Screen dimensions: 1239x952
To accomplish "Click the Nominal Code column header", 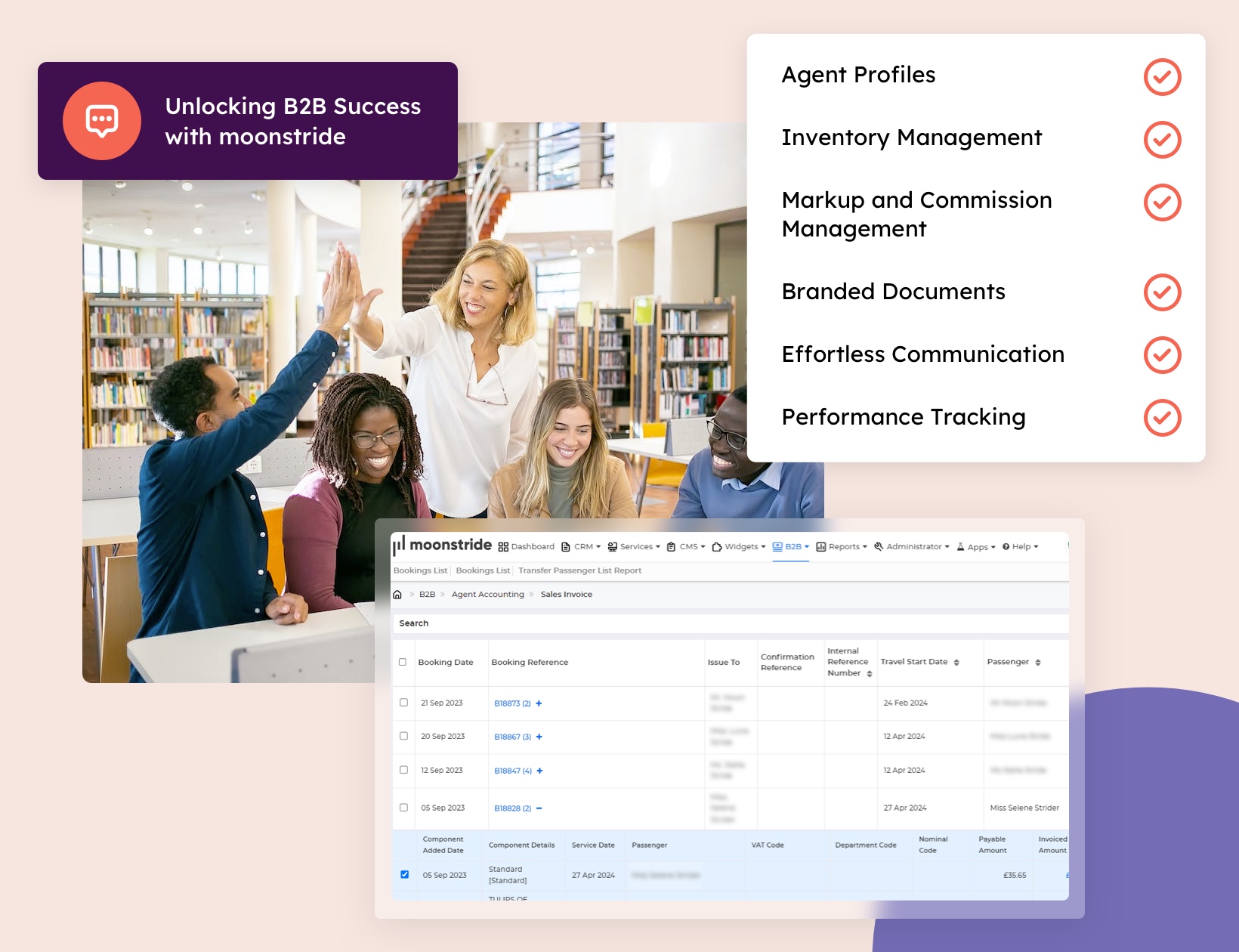I will [x=933, y=845].
